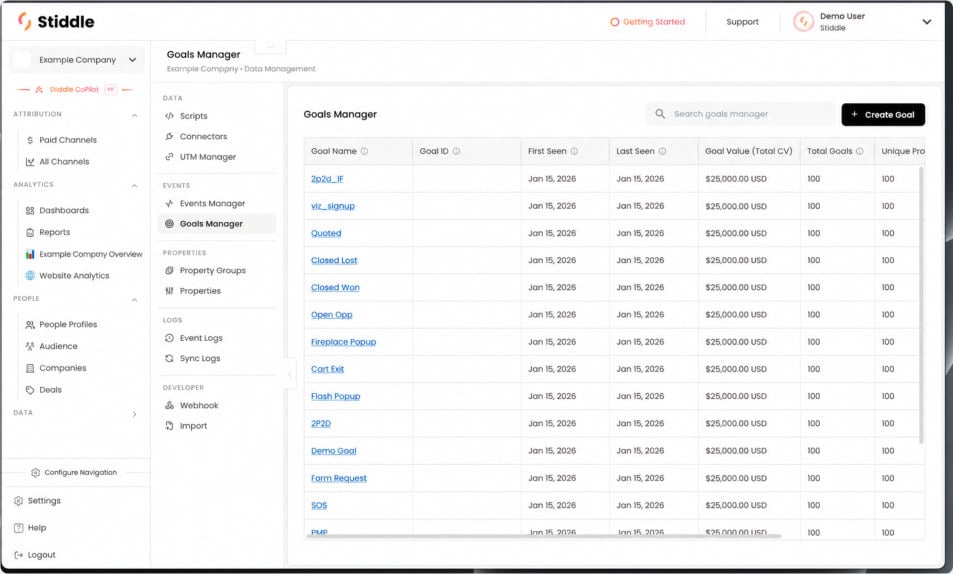Click the Goal Value (Total CV) column header
This screenshot has width=953, height=574.
click(748, 151)
